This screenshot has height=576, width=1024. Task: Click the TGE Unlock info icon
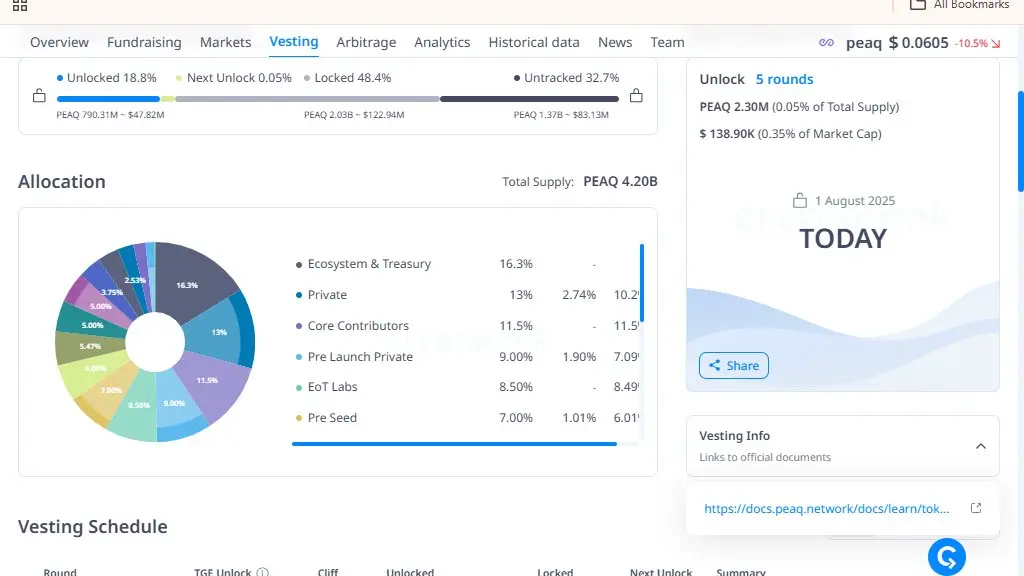(x=263, y=572)
